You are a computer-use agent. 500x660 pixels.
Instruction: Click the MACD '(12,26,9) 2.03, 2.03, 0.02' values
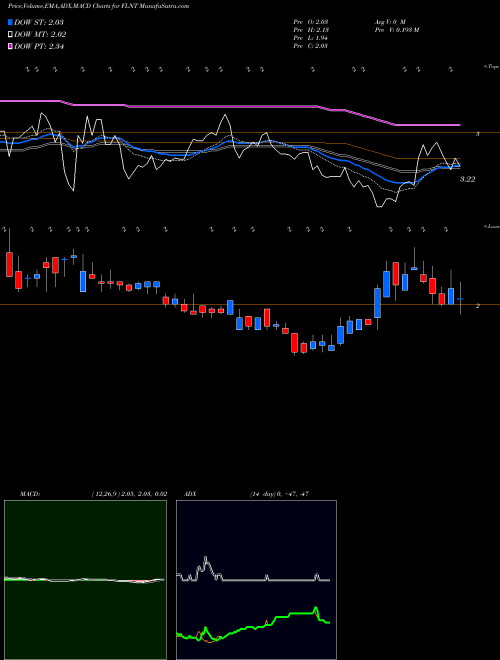(129, 494)
